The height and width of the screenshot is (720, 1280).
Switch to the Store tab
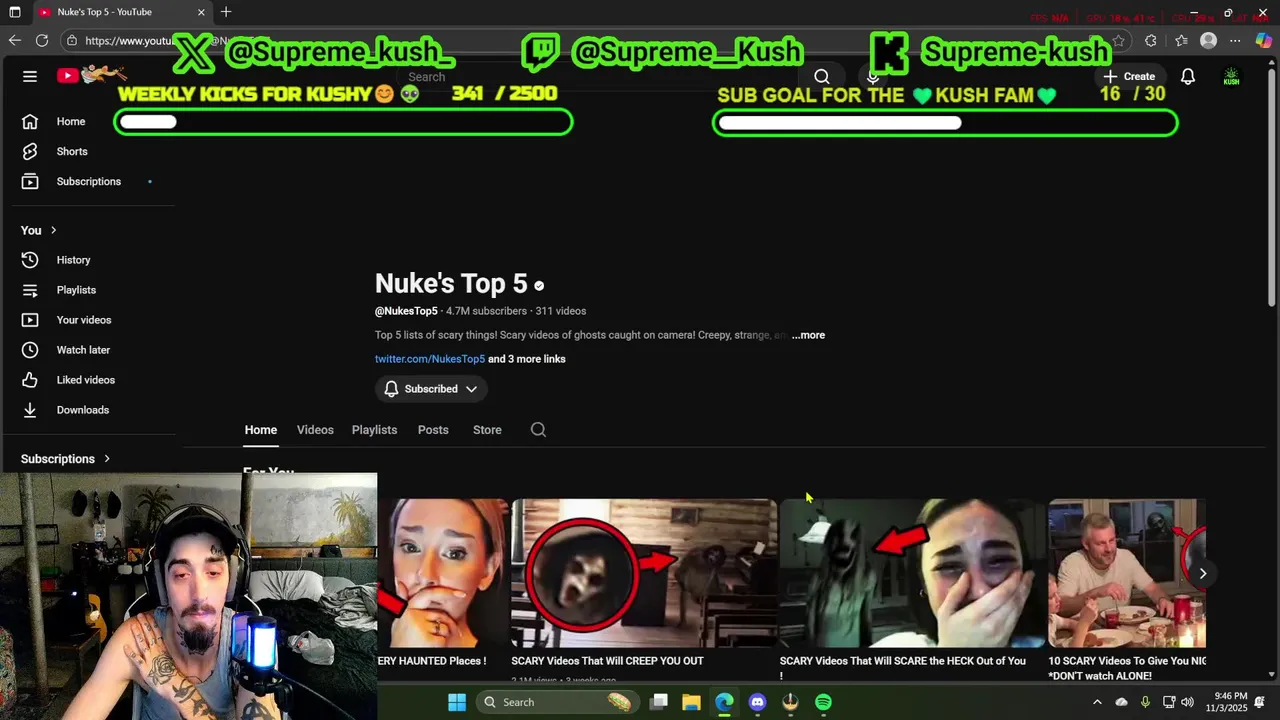(487, 430)
